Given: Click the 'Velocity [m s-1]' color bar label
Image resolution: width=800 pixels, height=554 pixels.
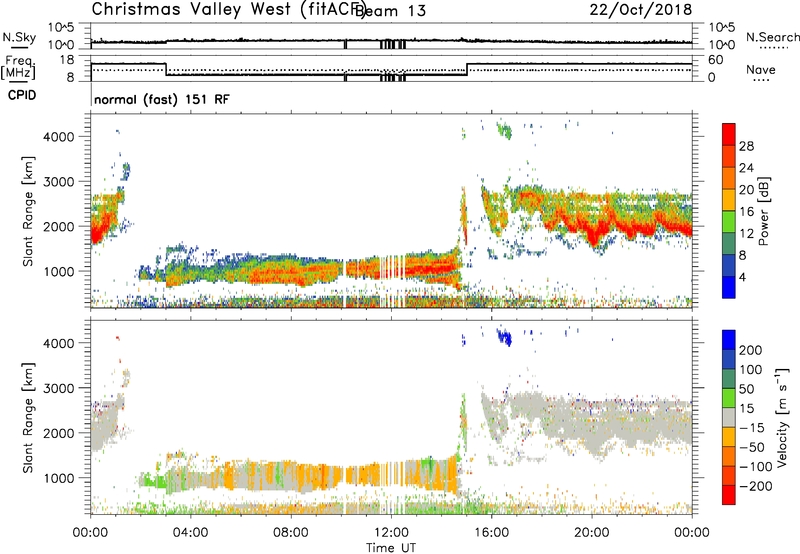Looking at the screenshot, I should (x=781, y=417).
